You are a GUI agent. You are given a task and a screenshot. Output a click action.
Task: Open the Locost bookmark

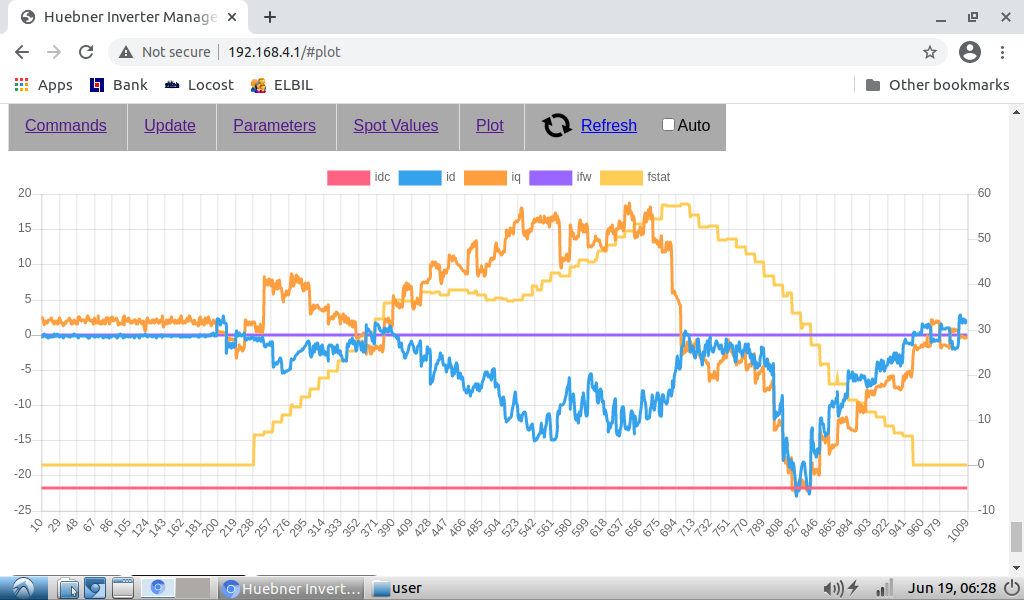coord(199,85)
